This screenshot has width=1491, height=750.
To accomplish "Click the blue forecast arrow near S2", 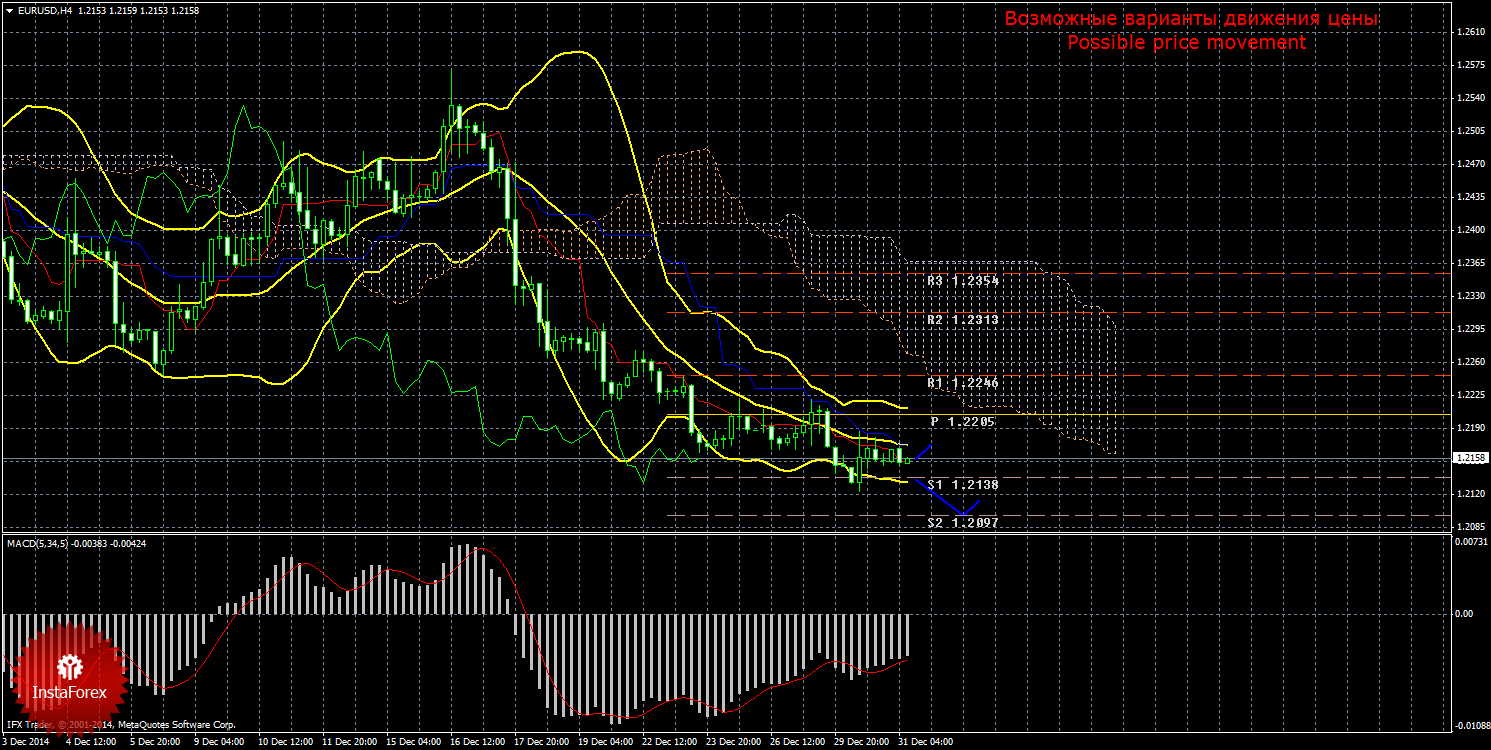I will point(960,508).
